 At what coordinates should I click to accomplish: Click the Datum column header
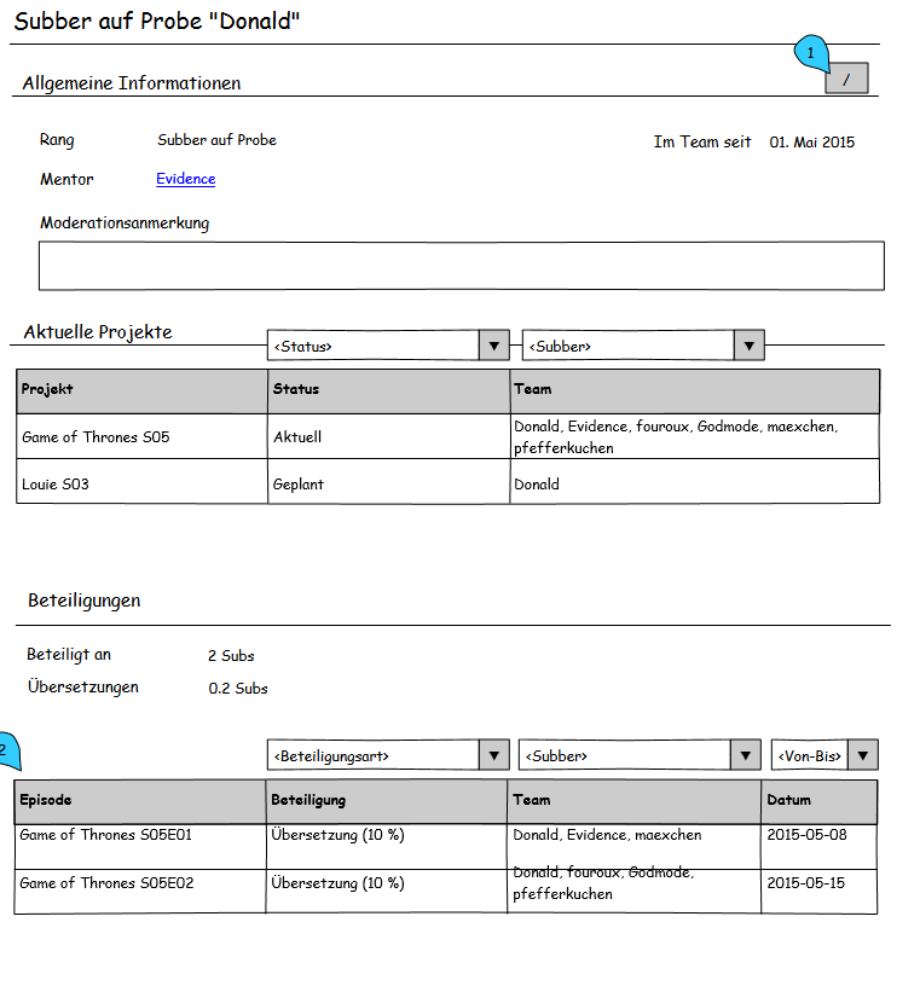pos(818,801)
